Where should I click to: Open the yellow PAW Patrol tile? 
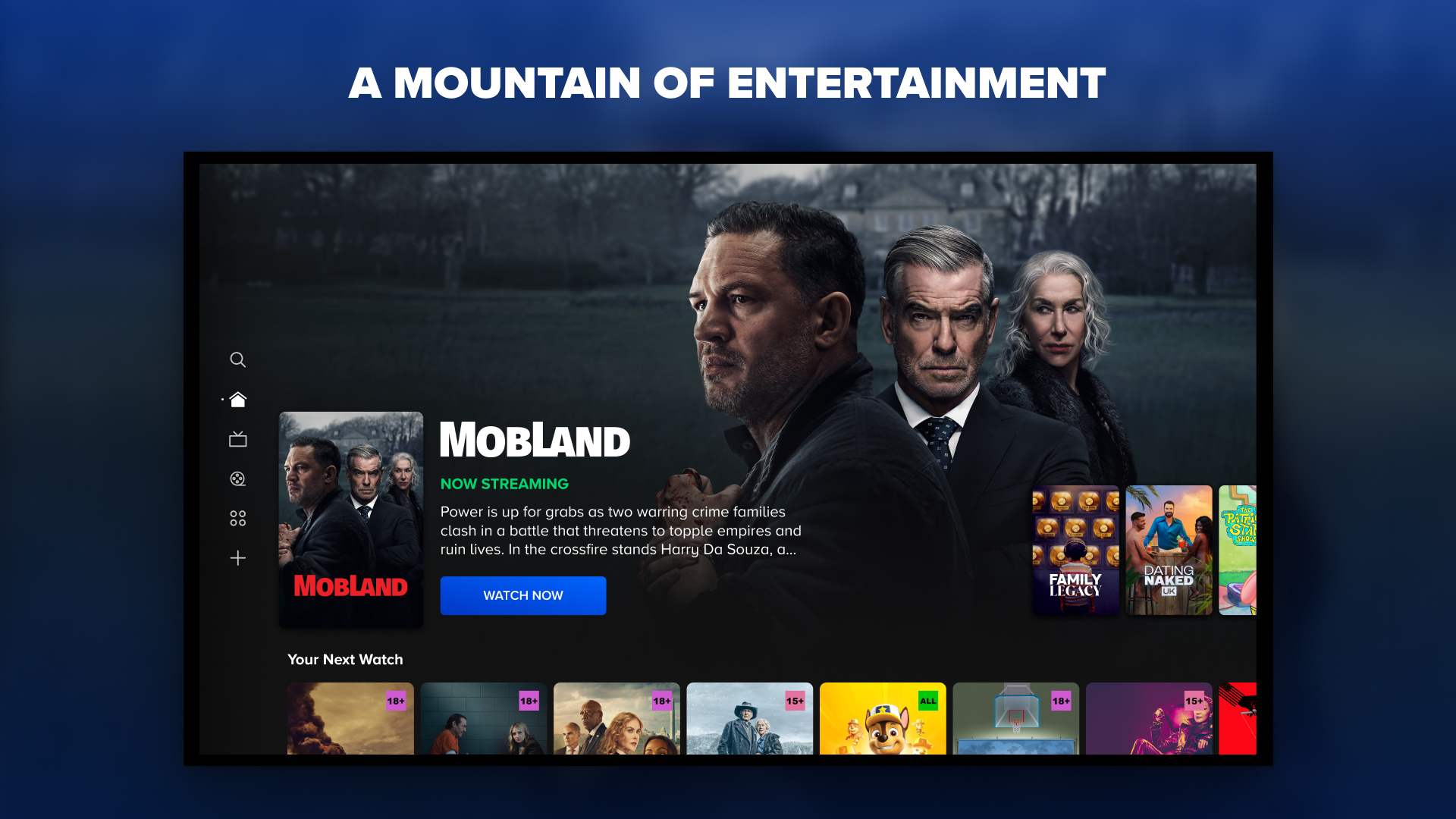point(883,718)
